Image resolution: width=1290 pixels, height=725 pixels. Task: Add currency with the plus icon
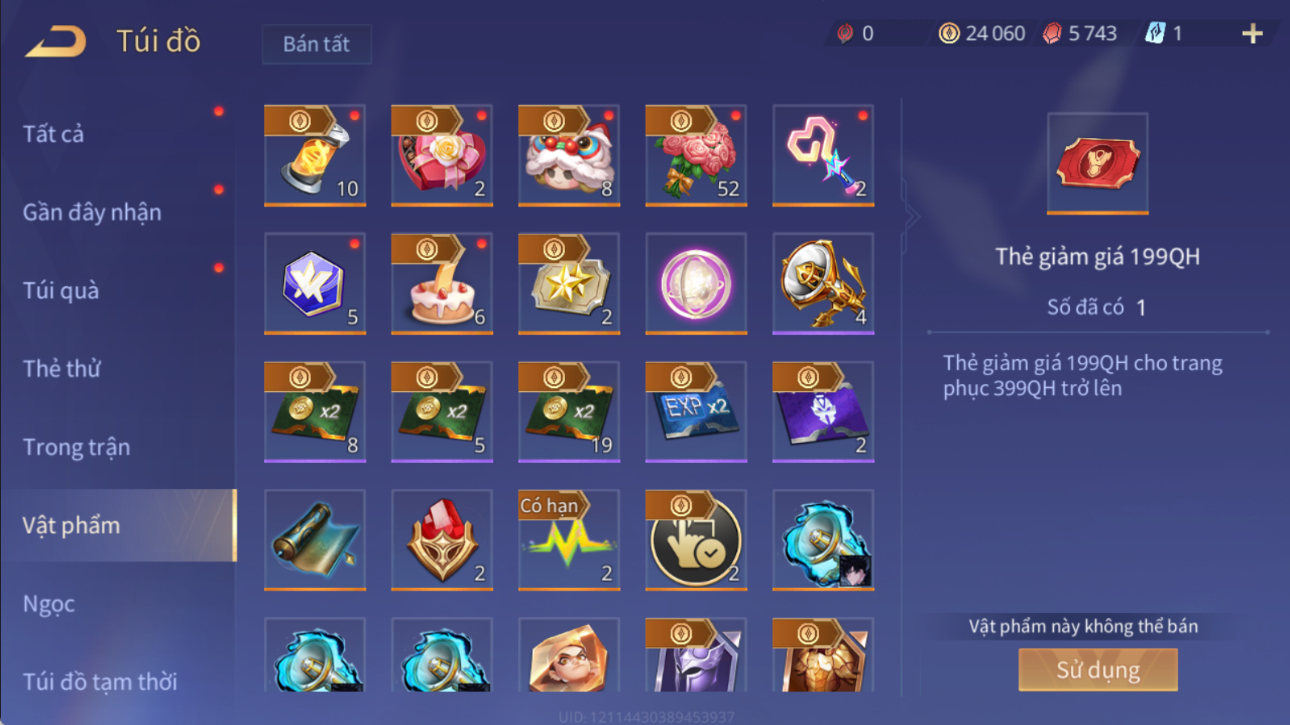(x=1252, y=34)
